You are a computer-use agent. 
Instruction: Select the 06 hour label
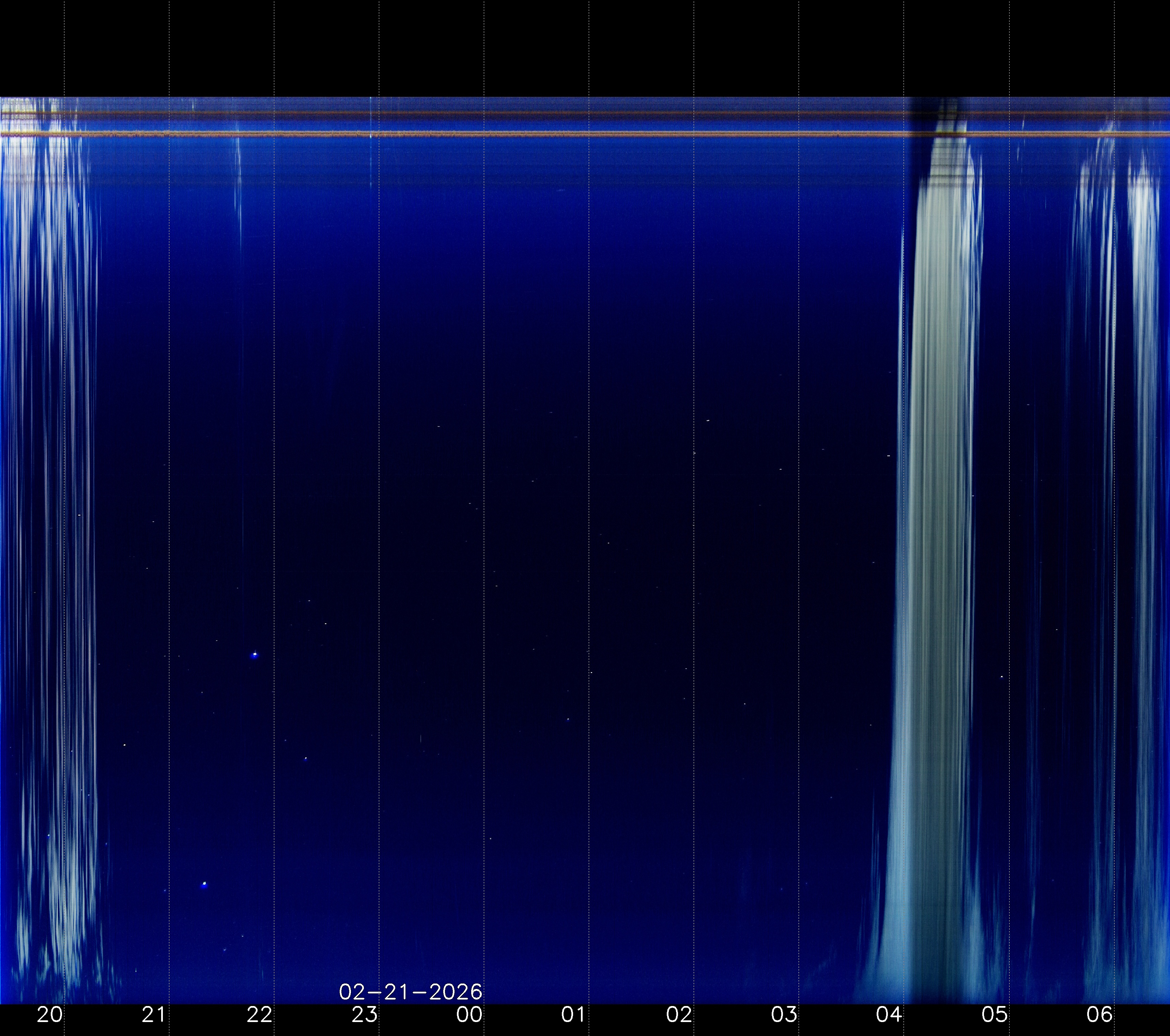[1099, 1015]
